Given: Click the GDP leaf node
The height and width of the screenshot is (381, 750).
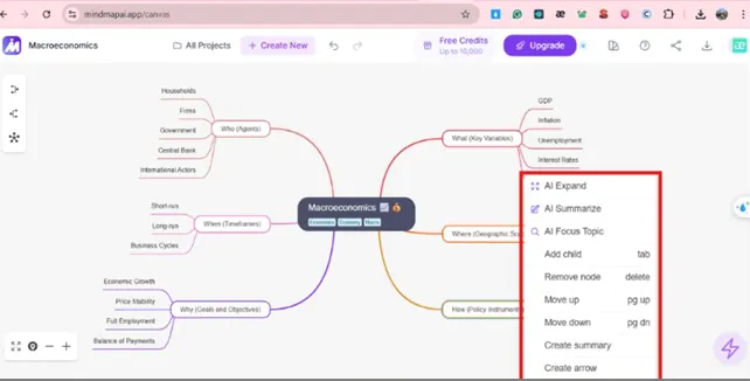Looking at the screenshot, I should coord(545,101).
